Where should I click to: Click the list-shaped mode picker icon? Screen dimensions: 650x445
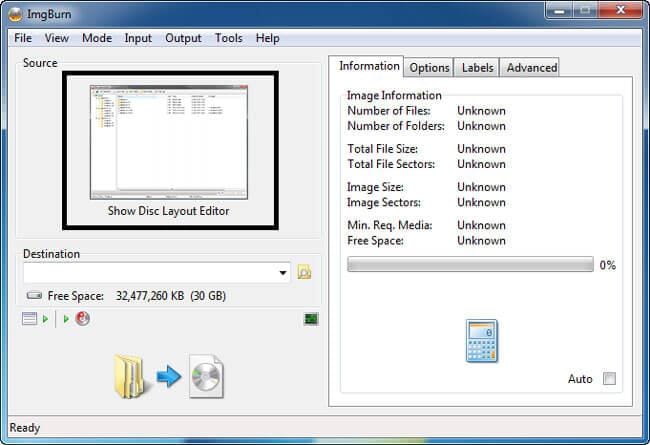(x=29, y=319)
